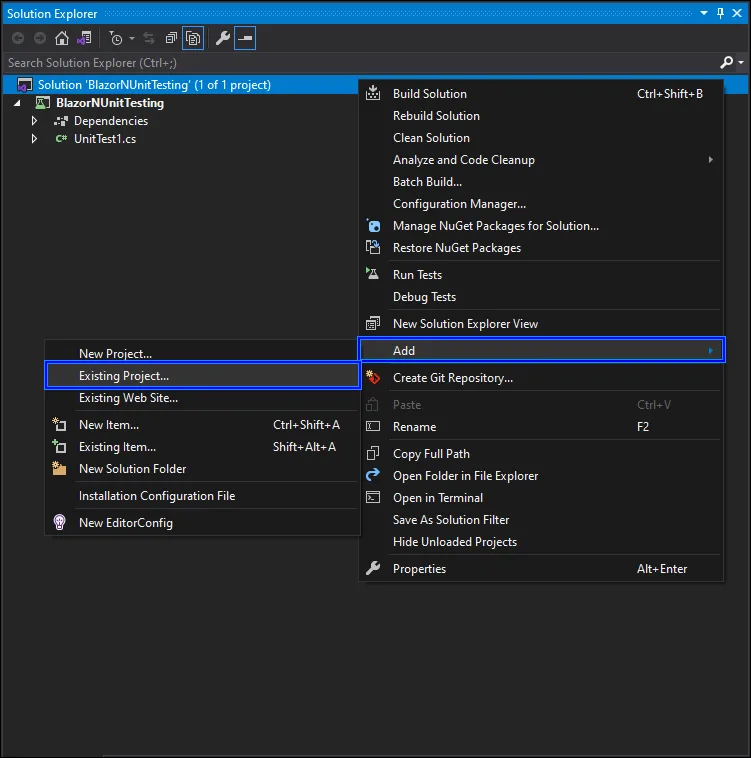Click the Run Tests flask icon

[373, 274]
